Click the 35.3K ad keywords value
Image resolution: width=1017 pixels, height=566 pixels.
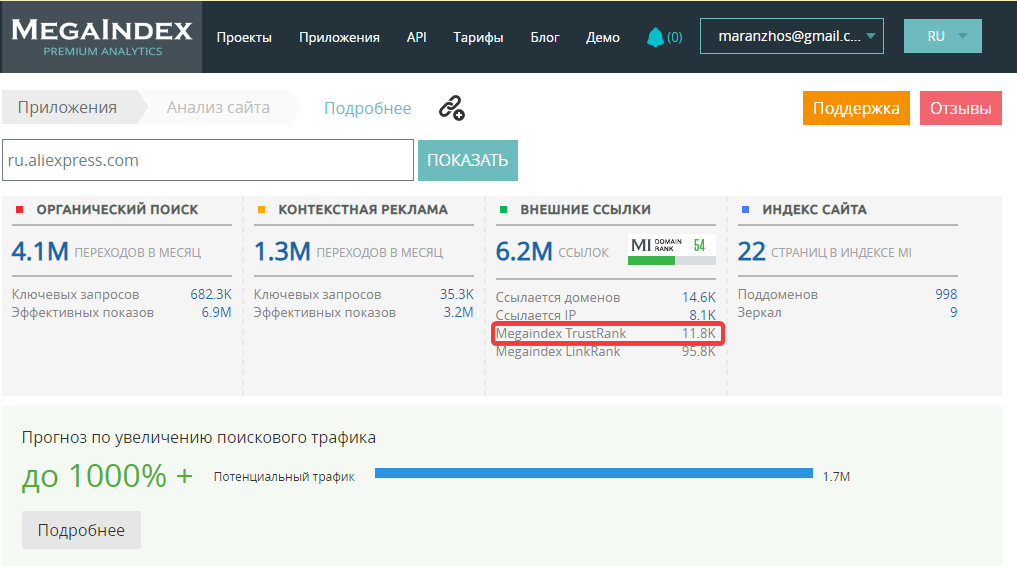point(457,294)
